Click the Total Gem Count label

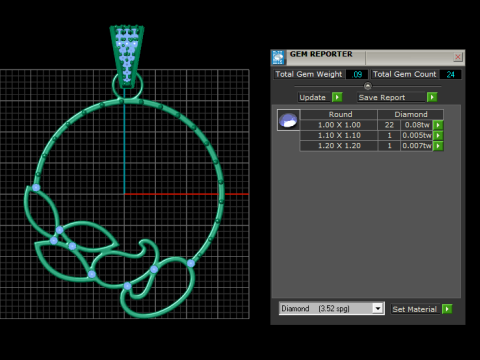[404, 74]
